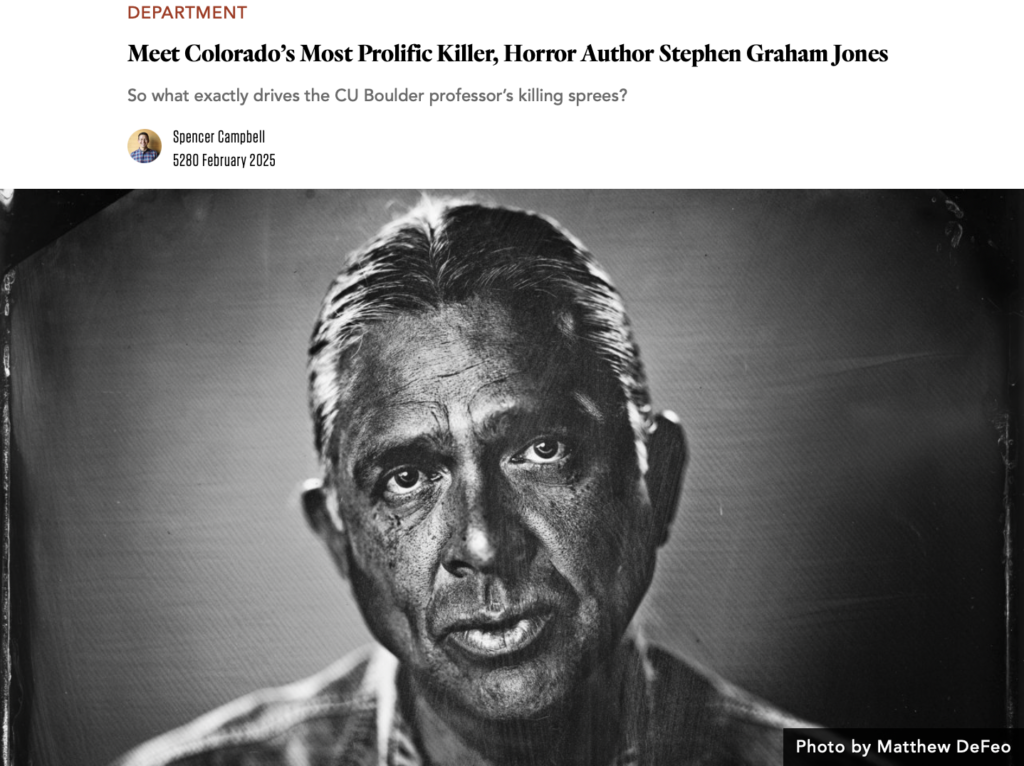Click the word "Colorado's" in headline

[x=239, y=54]
